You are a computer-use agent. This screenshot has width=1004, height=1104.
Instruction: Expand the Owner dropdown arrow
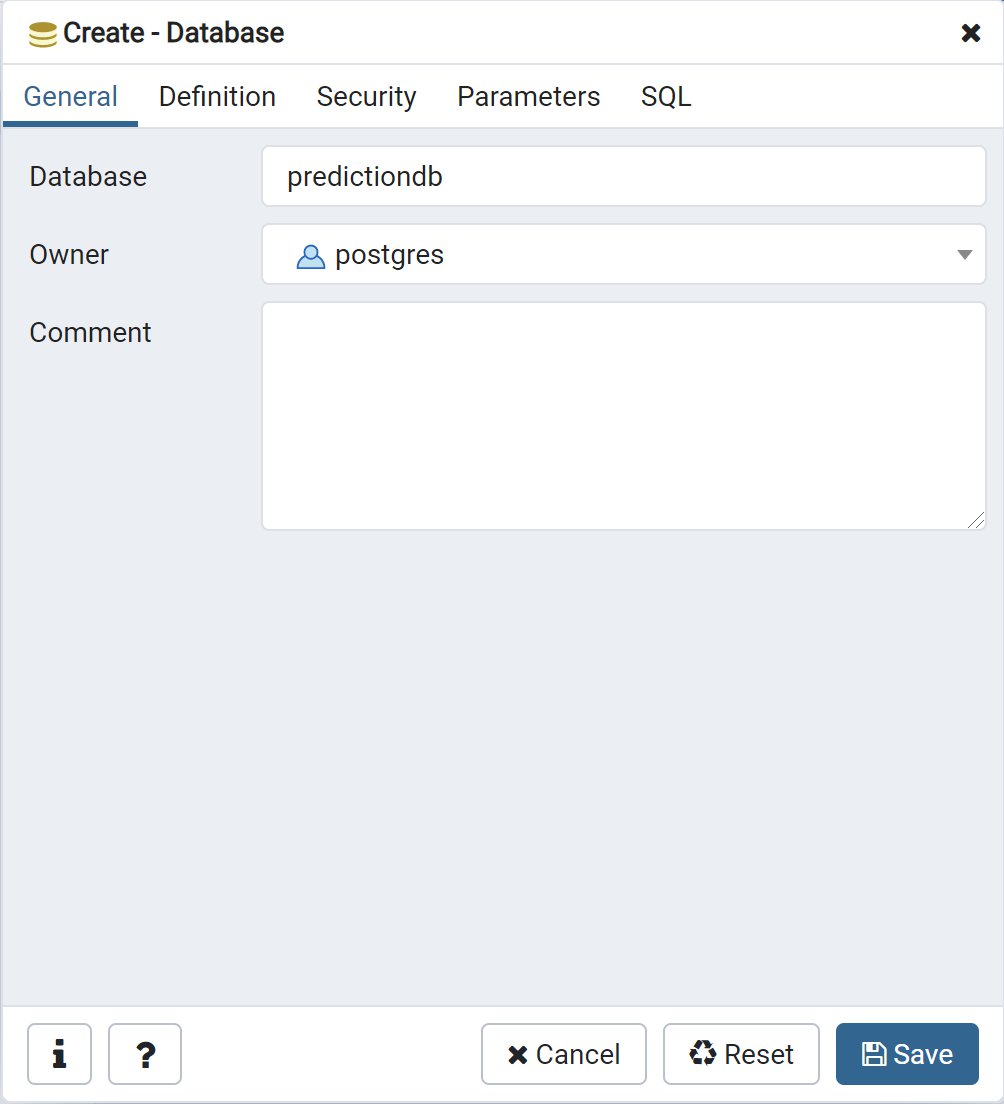[964, 255]
